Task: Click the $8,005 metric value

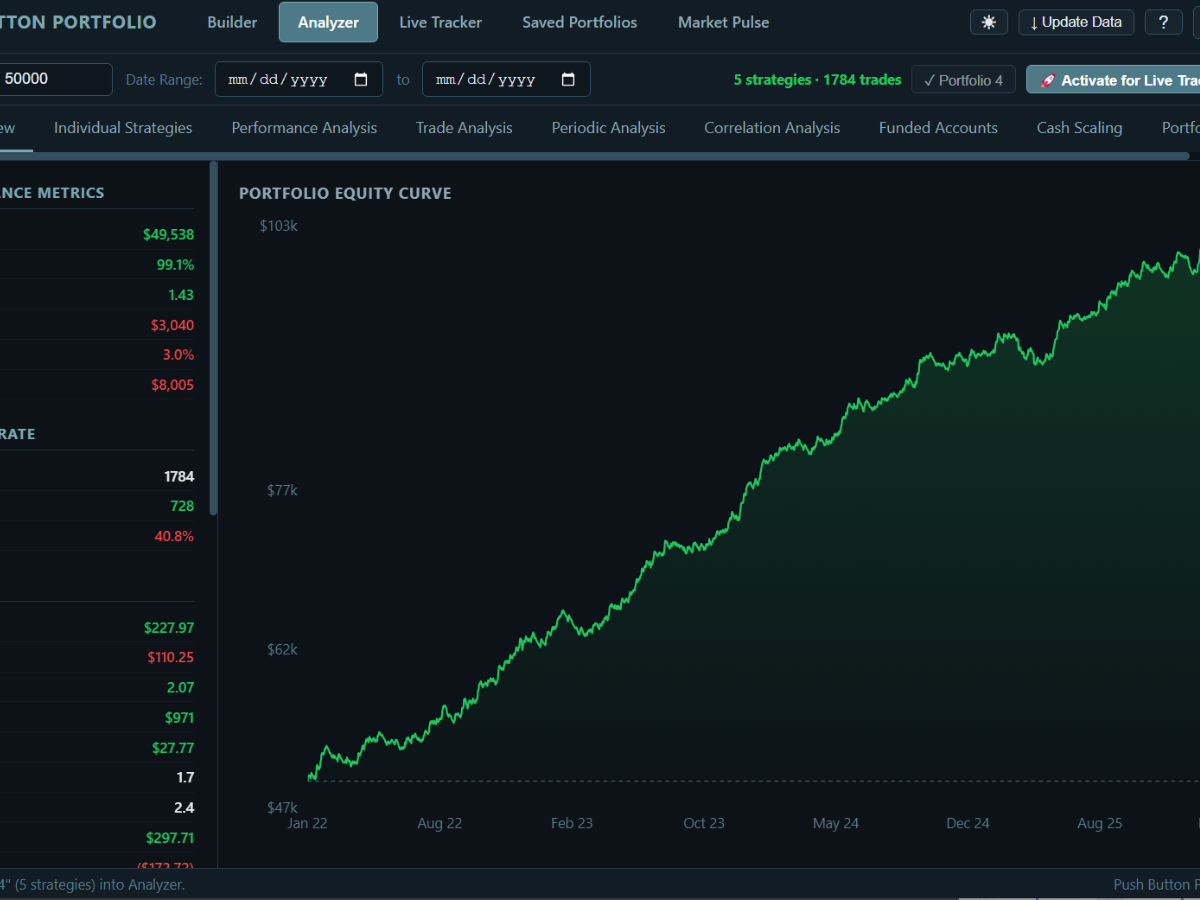Action: click(x=172, y=385)
